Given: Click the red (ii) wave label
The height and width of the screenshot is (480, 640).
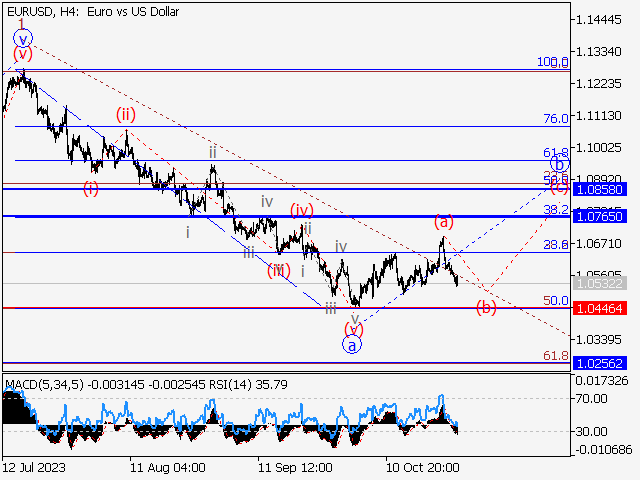Looking at the screenshot, I should tap(126, 115).
